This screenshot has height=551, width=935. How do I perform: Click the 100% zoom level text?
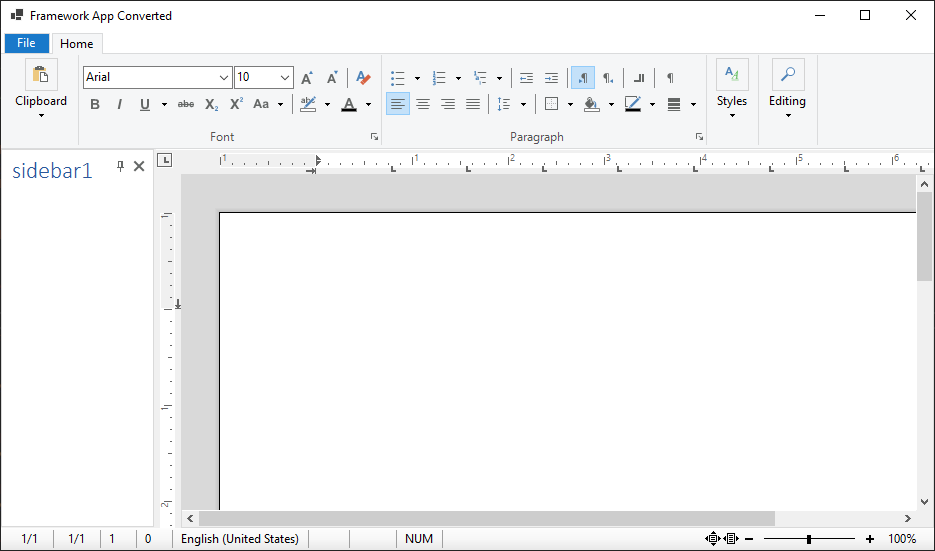click(x=902, y=539)
